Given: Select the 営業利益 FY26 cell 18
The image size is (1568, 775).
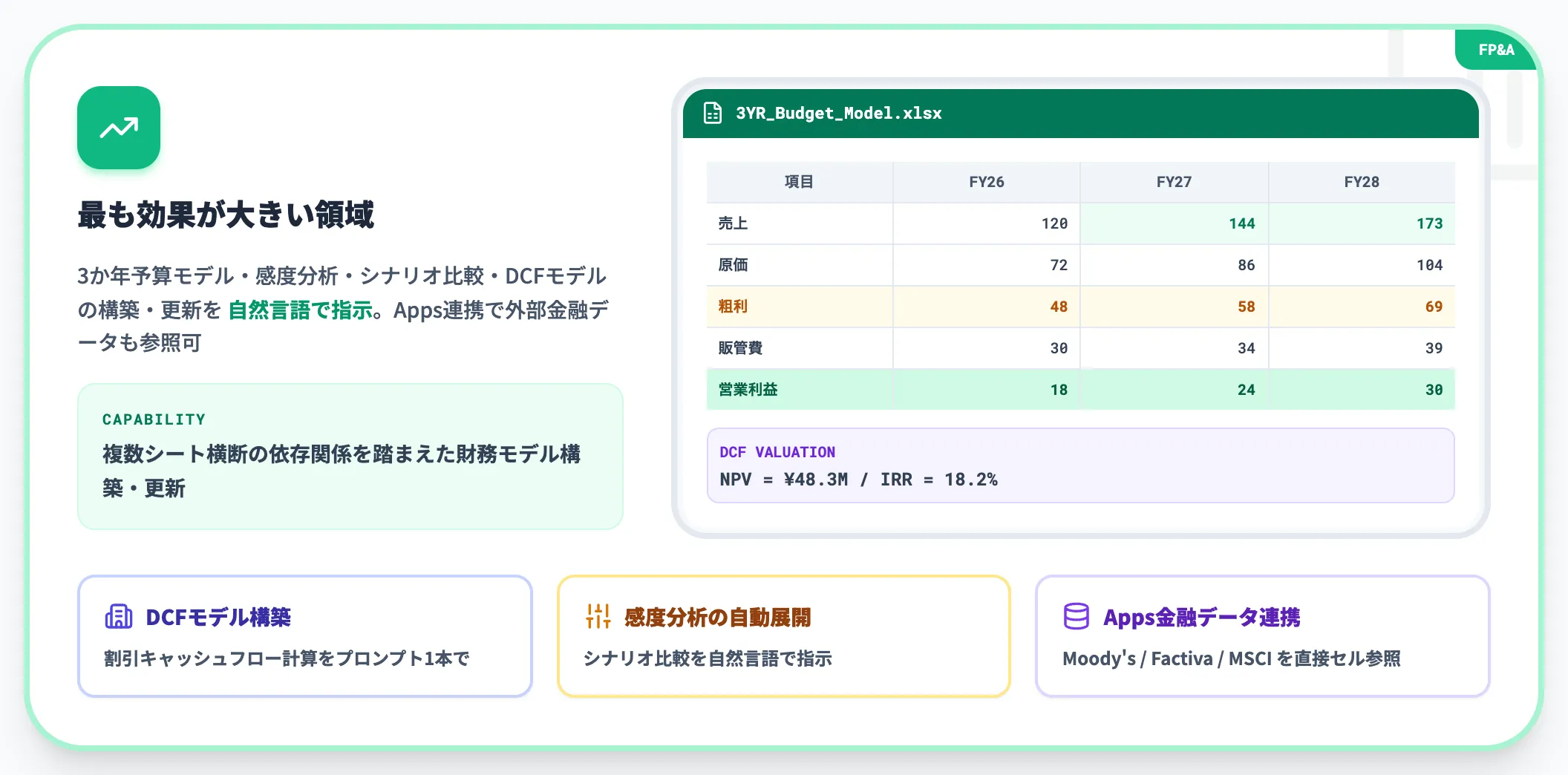Looking at the screenshot, I should 987,390.
